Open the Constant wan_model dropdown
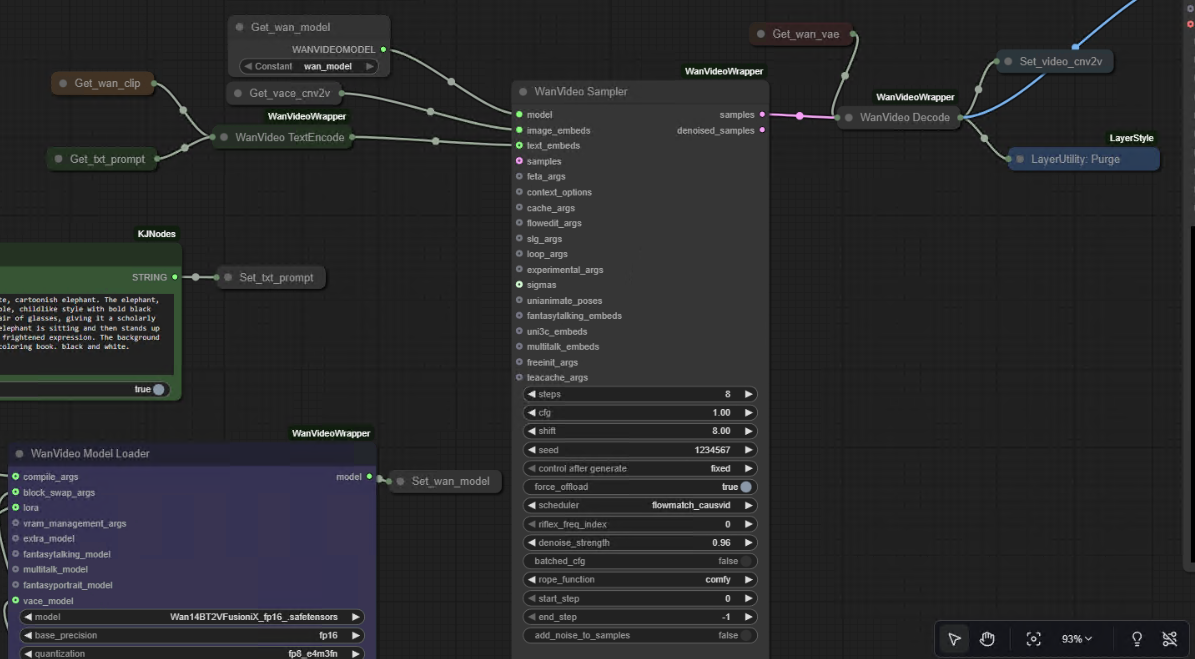 (x=309, y=66)
